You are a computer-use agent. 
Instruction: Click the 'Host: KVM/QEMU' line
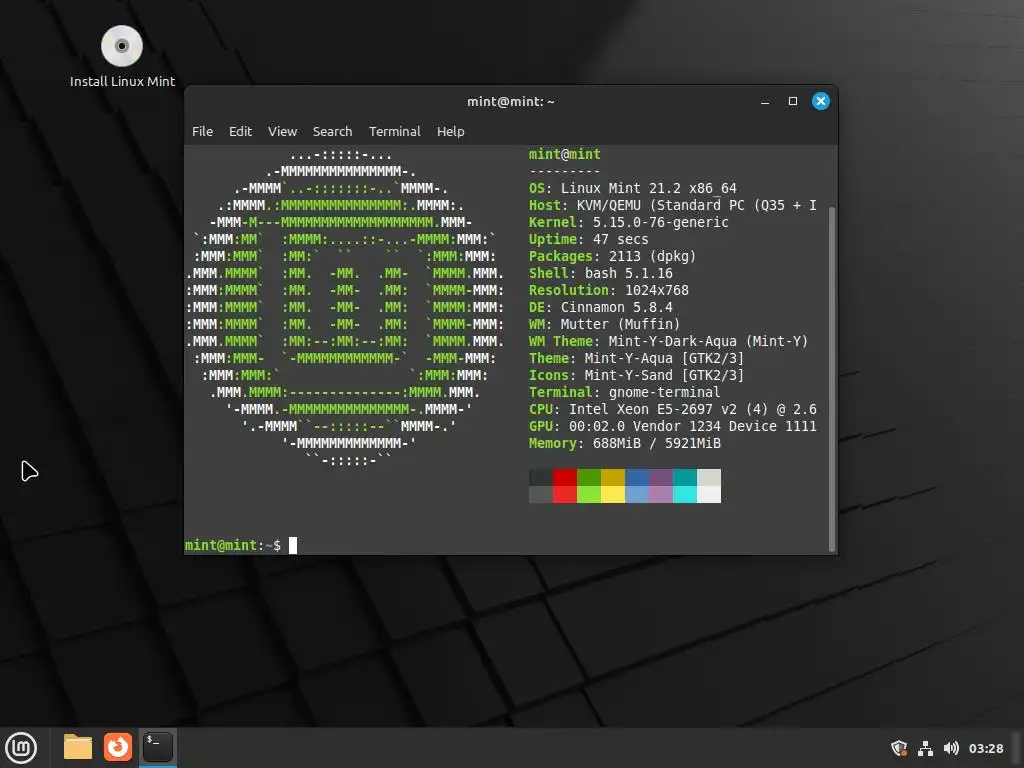coord(673,205)
